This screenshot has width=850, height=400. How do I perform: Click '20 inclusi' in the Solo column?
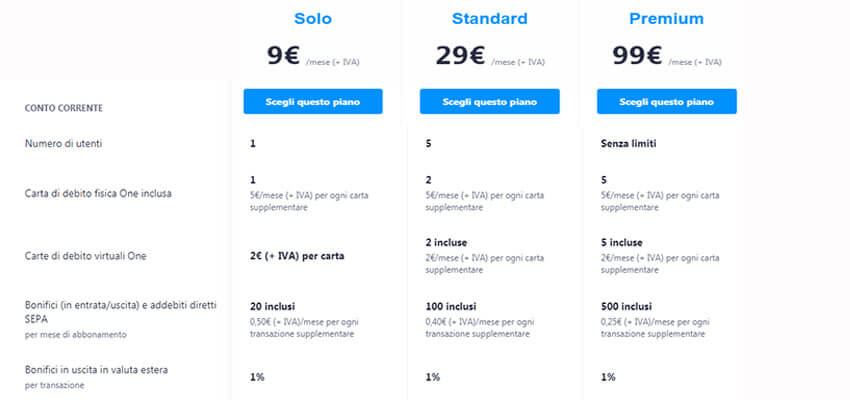click(273, 305)
